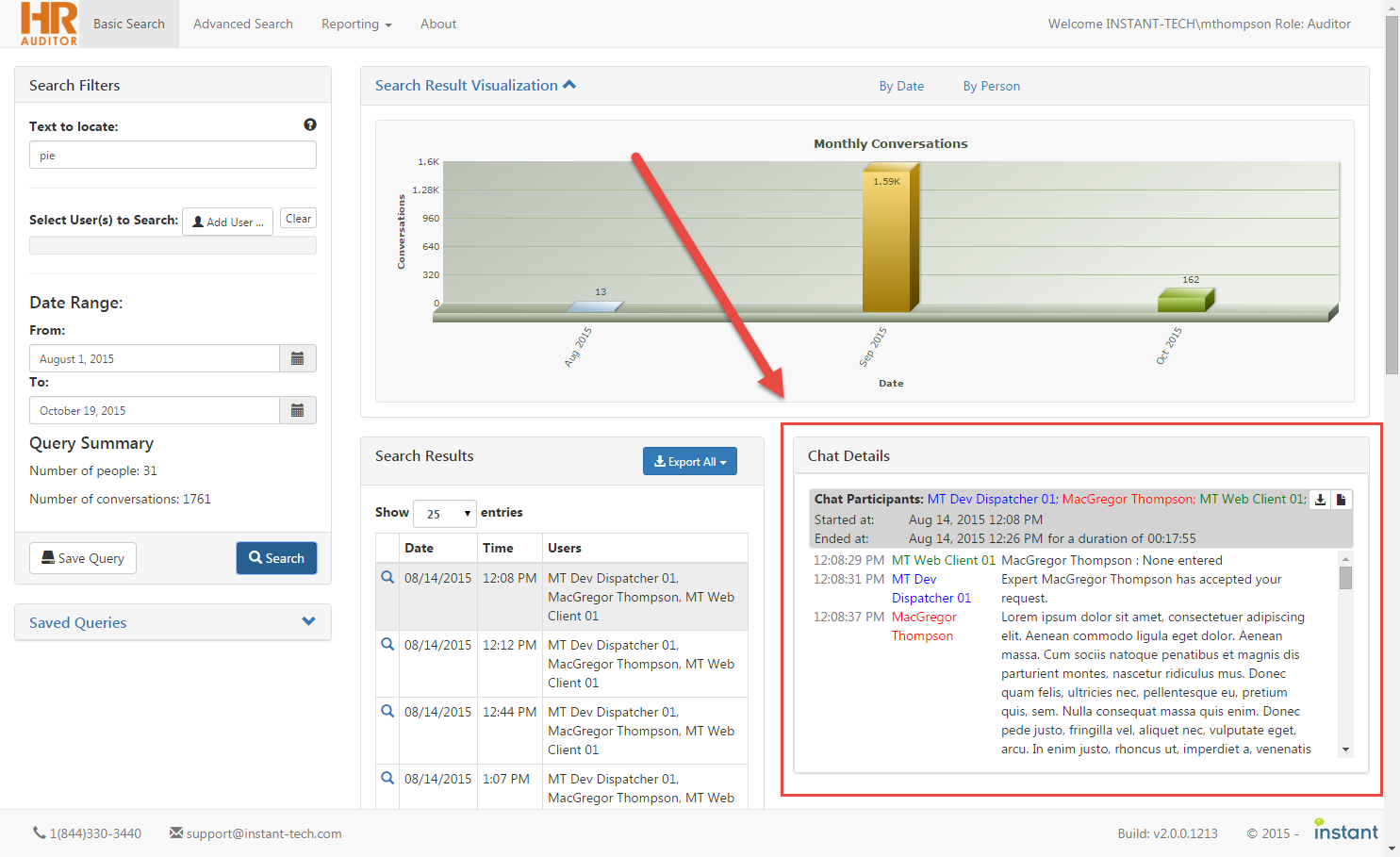
Task: Open help for Text to locate
Action: point(310,124)
